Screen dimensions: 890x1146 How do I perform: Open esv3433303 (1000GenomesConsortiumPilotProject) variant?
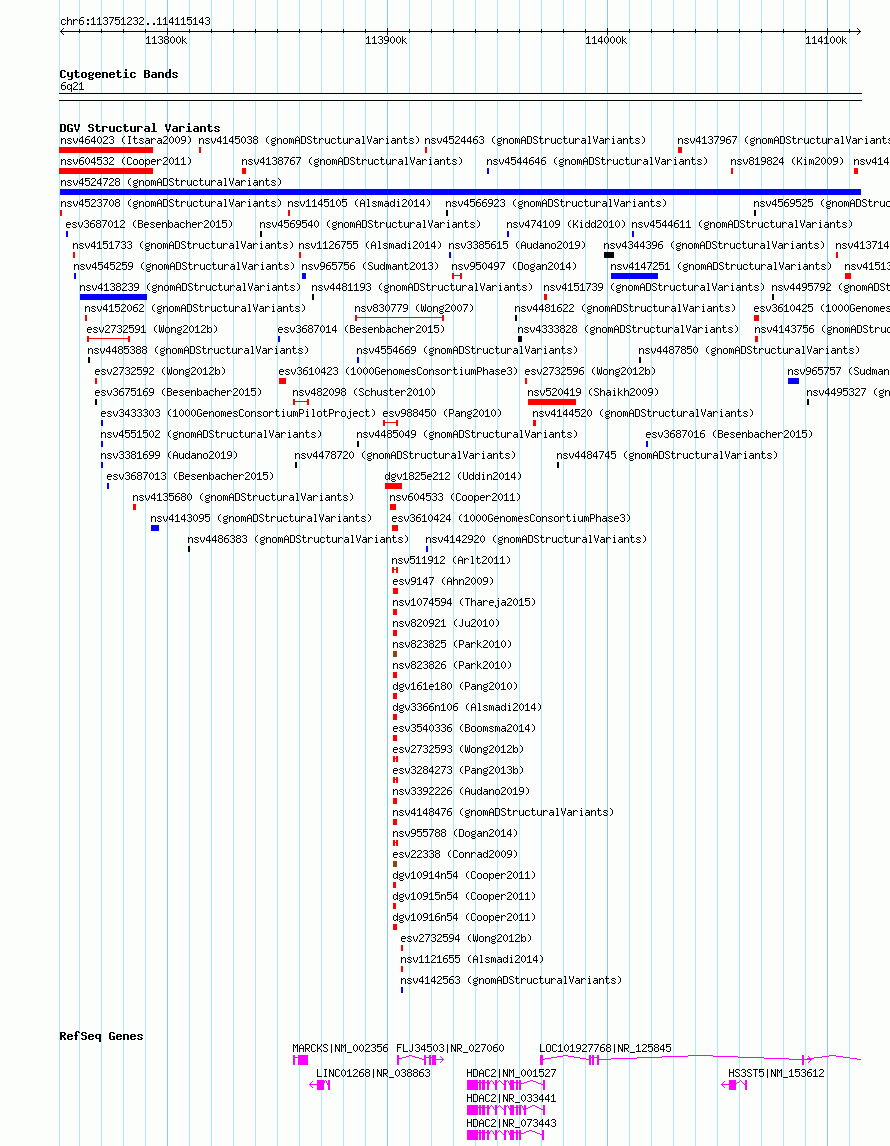238,414
